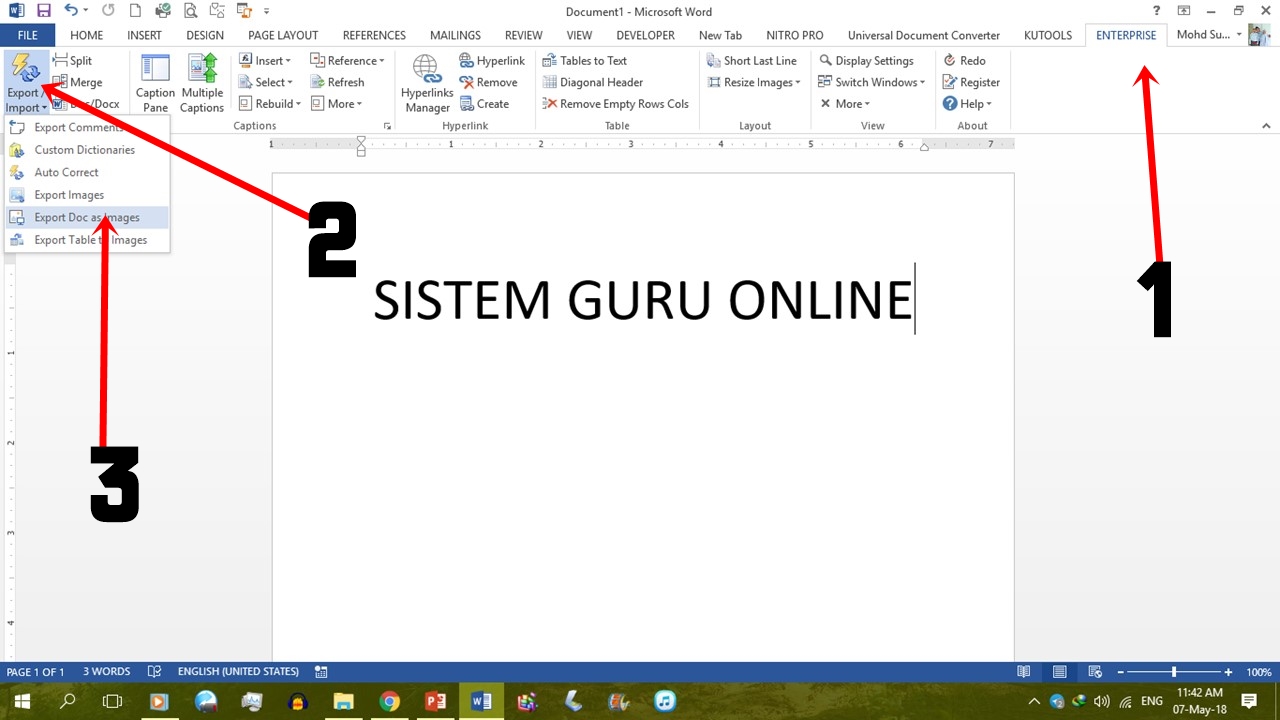Image resolution: width=1280 pixels, height=720 pixels.
Task: Click the 100% zoom level
Action: tap(1259, 672)
